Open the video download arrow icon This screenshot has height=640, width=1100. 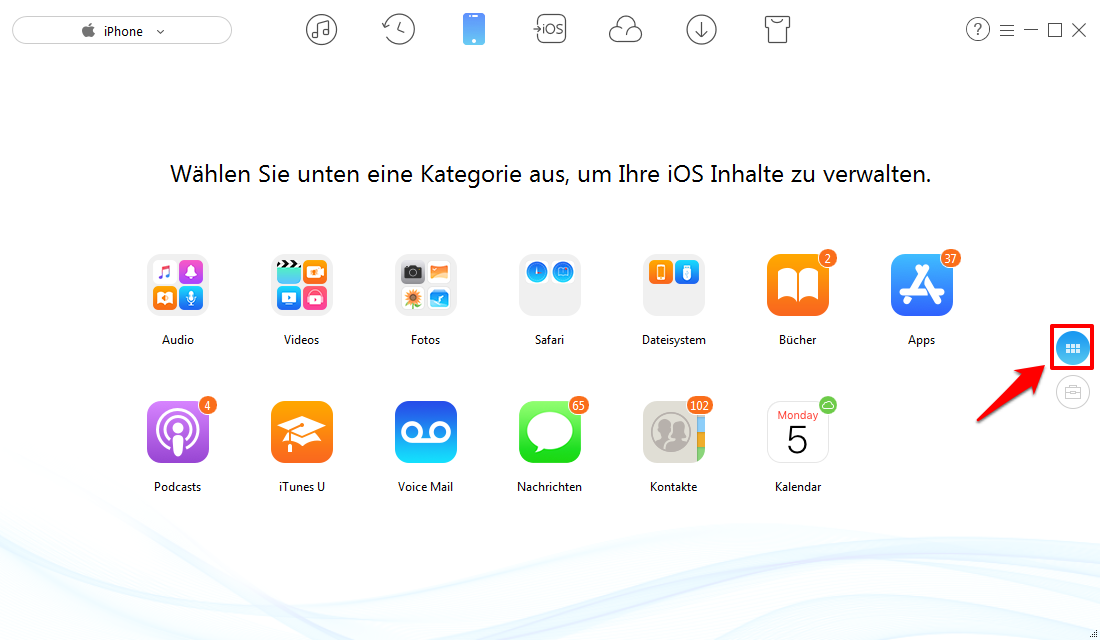(702, 30)
